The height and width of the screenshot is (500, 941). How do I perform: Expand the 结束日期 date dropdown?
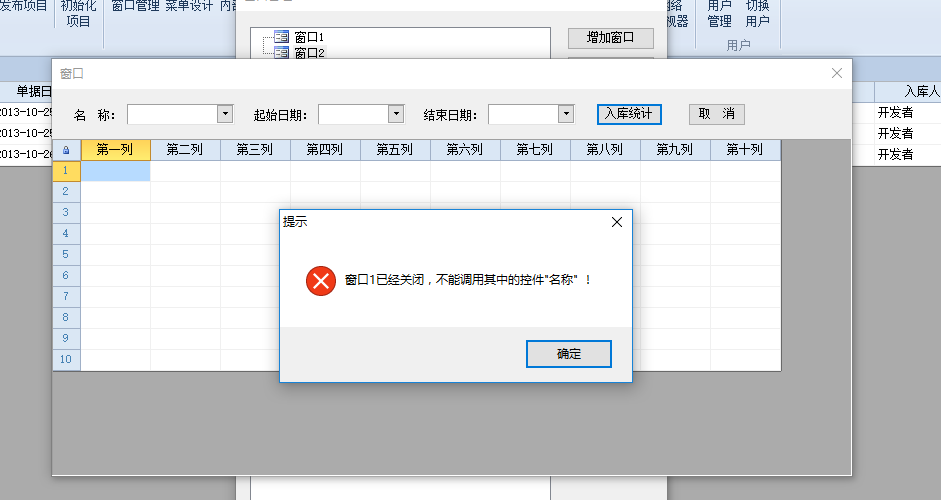click(x=566, y=113)
